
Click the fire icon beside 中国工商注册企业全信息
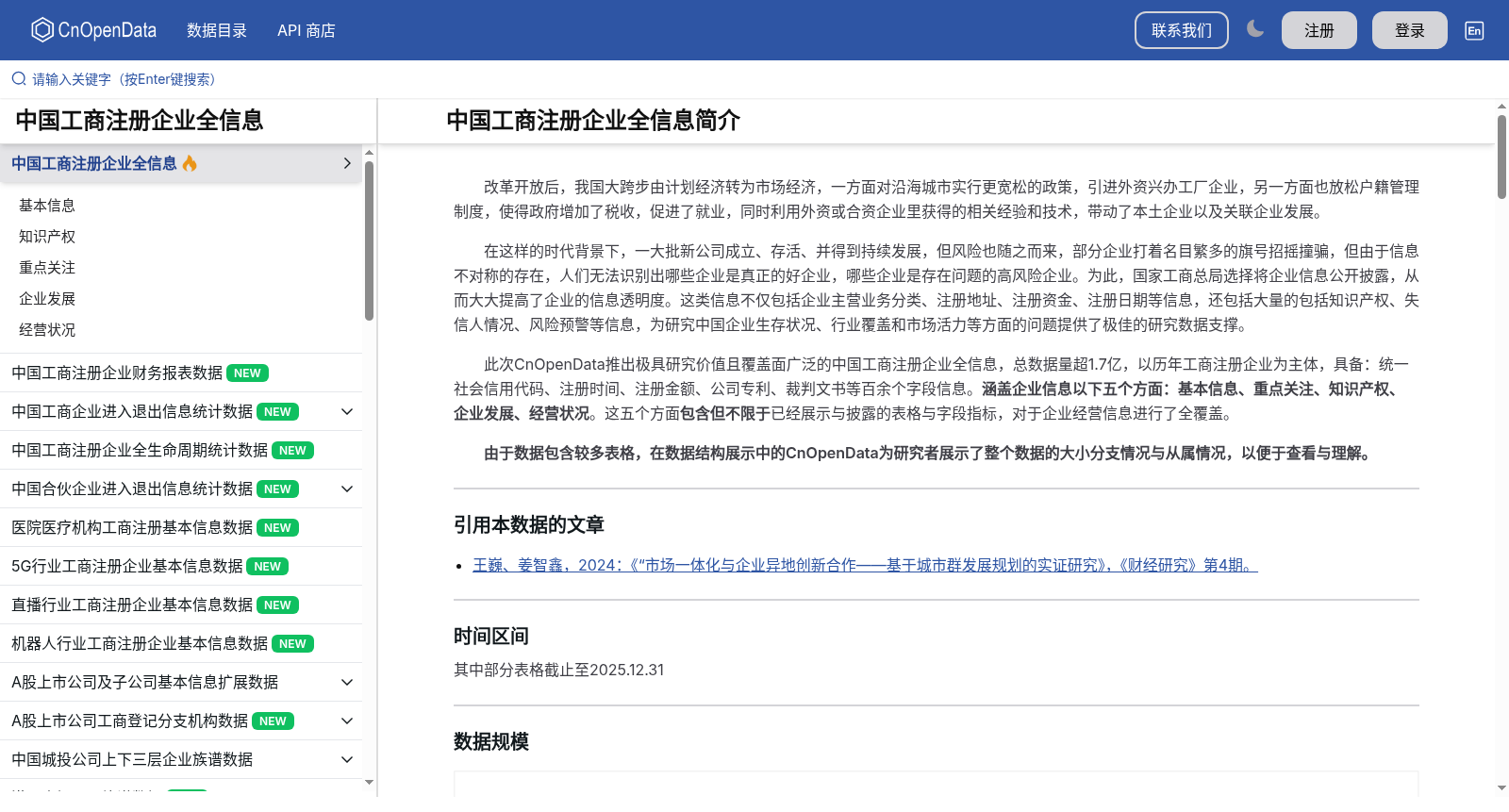tap(190, 163)
